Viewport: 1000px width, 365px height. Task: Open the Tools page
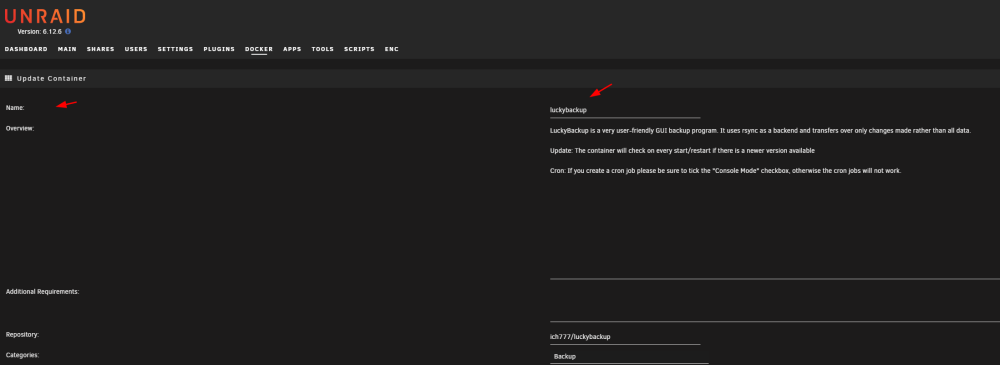(x=323, y=49)
